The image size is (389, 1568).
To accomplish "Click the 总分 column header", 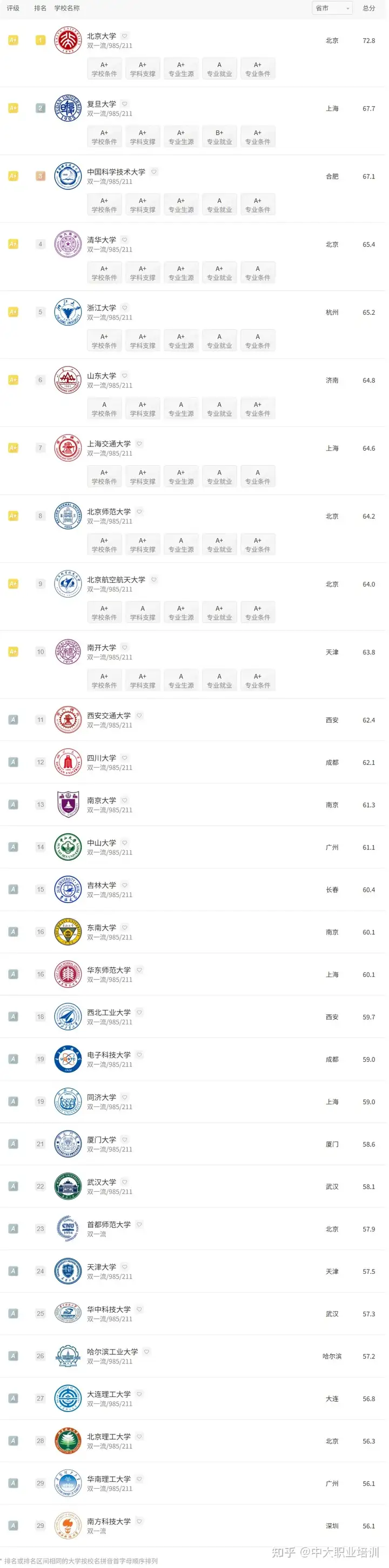I will click(369, 8).
